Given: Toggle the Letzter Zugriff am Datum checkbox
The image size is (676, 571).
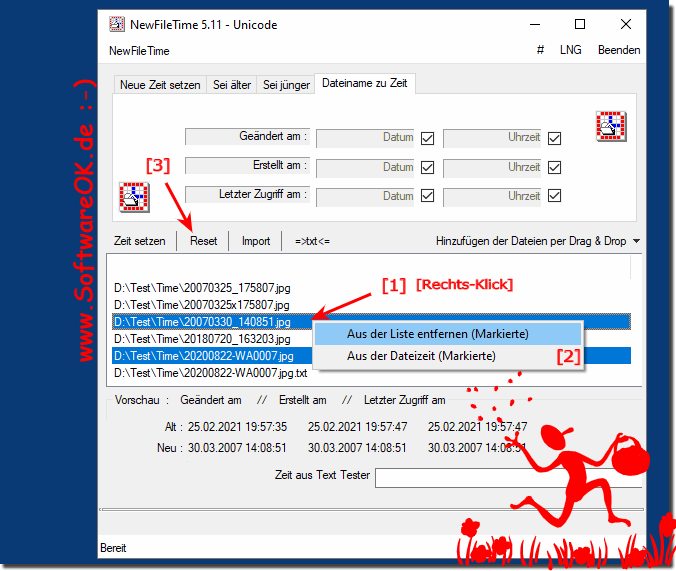Looking at the screenshot, I should (x=427, y=196).
